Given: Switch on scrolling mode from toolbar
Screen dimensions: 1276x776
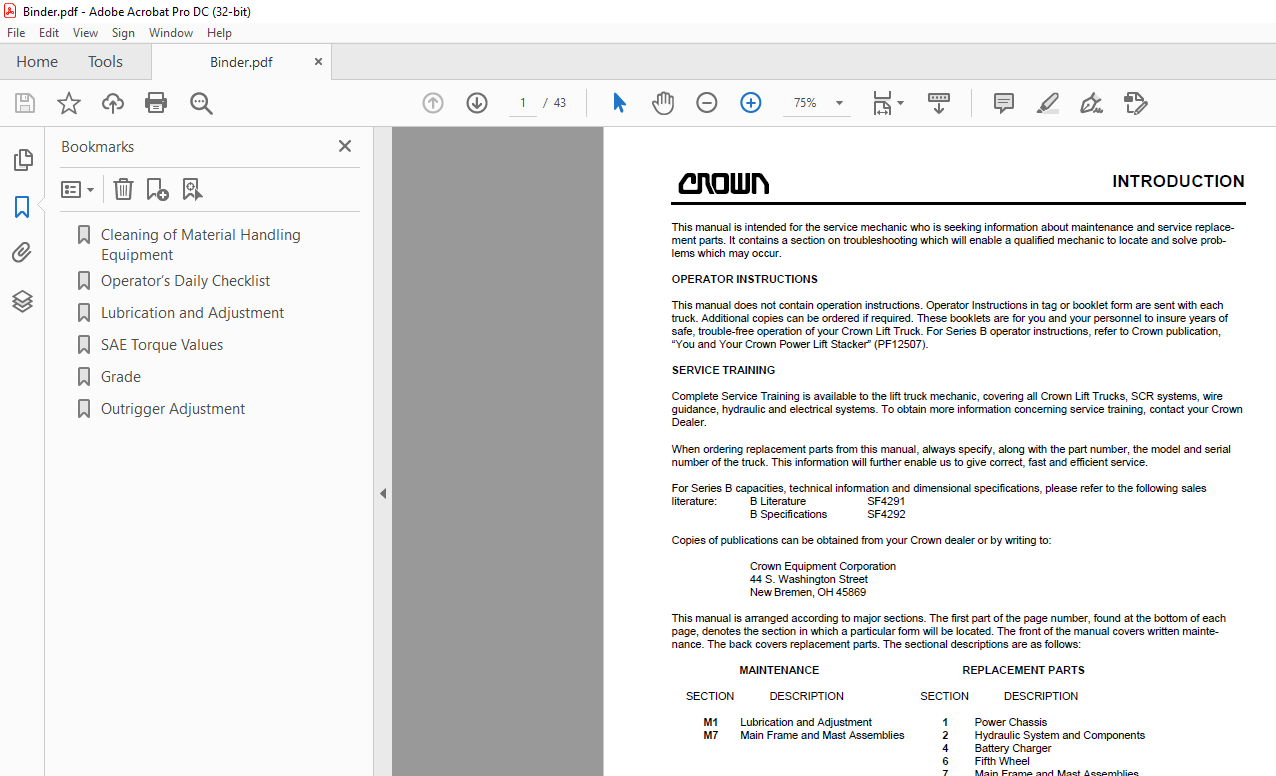Looking at the screenshot, I should point(939,103).
